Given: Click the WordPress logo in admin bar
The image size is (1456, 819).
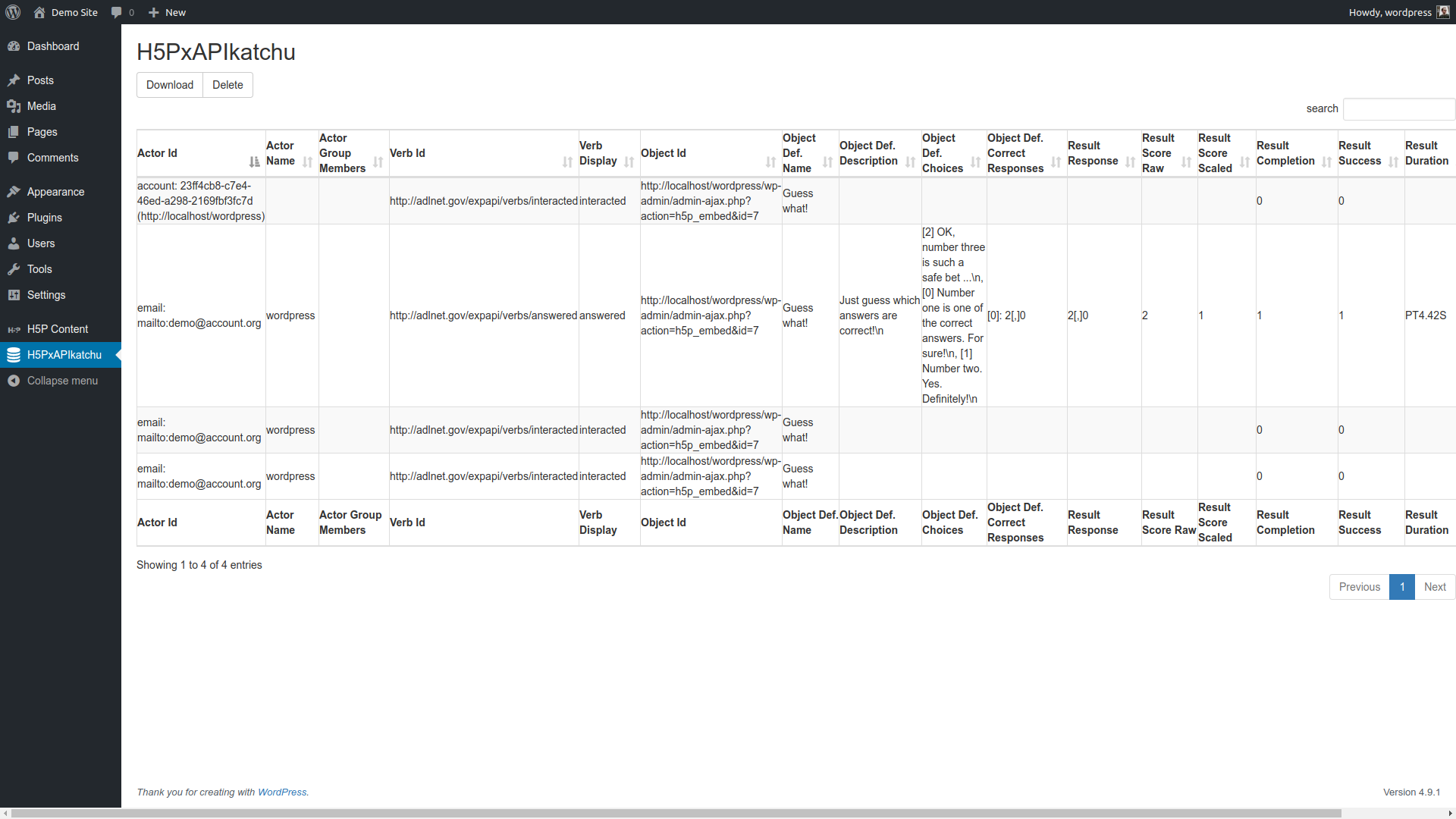Looking at the screenshot, I should pos(12,12).
